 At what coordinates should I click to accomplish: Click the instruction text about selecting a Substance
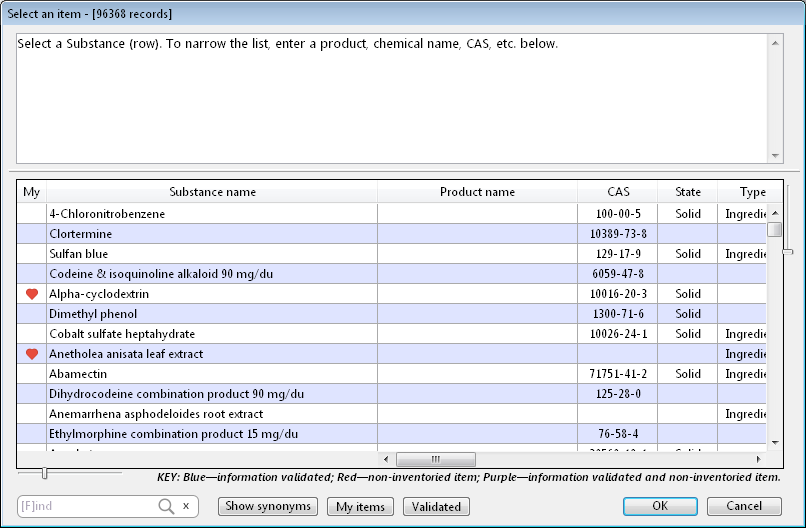pyautogui.click(x=287, y=44)
